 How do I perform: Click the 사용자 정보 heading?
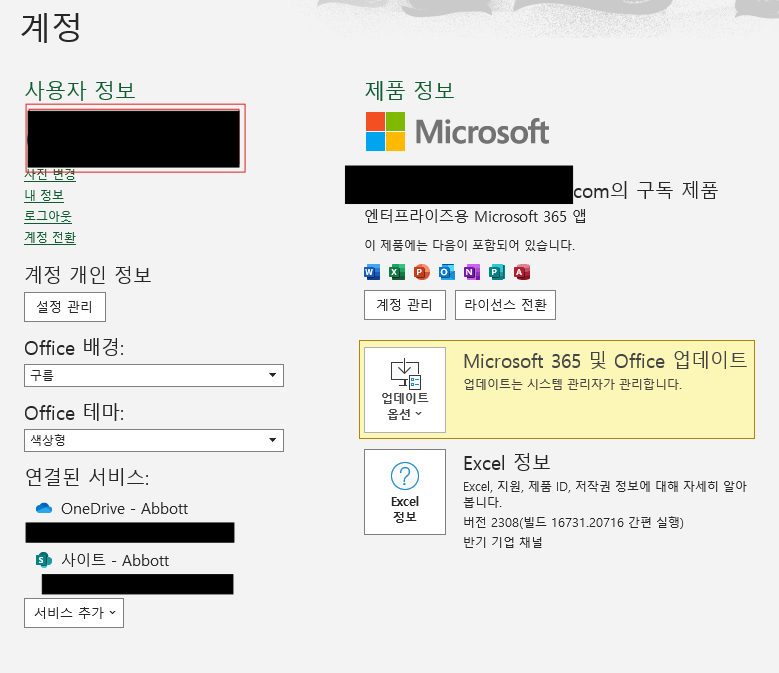pos(80,90)
